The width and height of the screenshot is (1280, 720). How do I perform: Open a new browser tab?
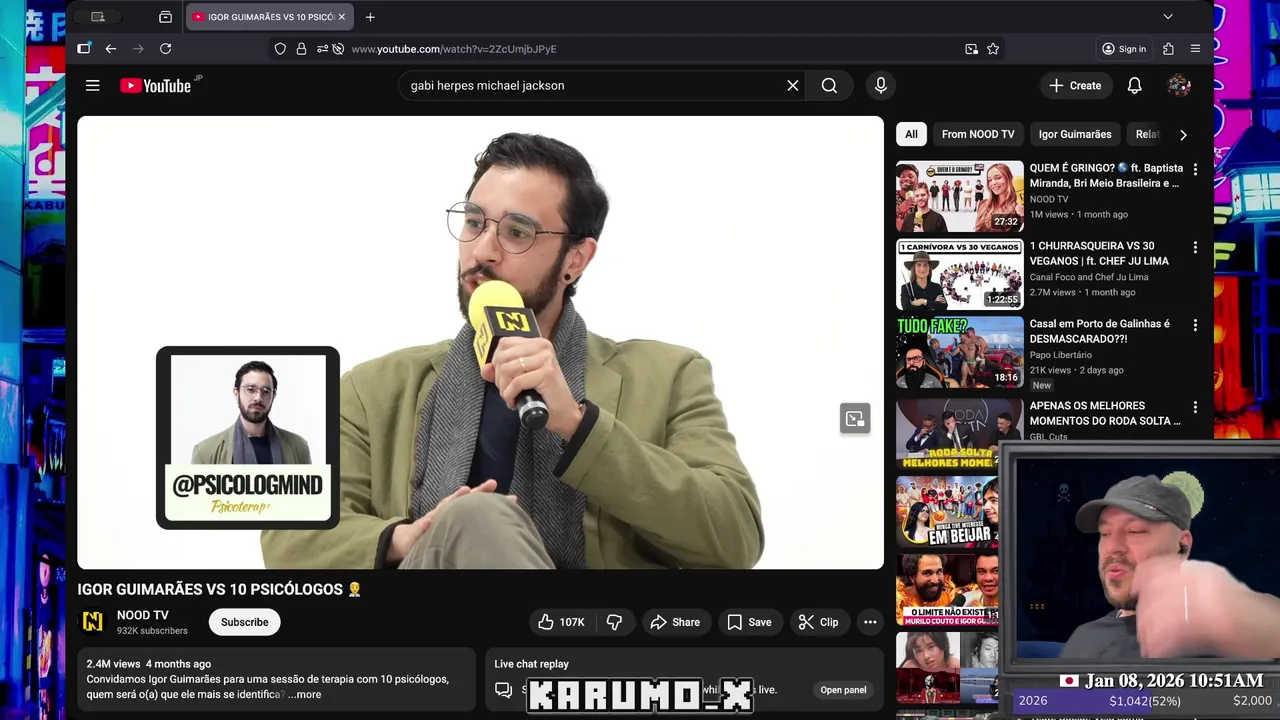pos(370,17)
